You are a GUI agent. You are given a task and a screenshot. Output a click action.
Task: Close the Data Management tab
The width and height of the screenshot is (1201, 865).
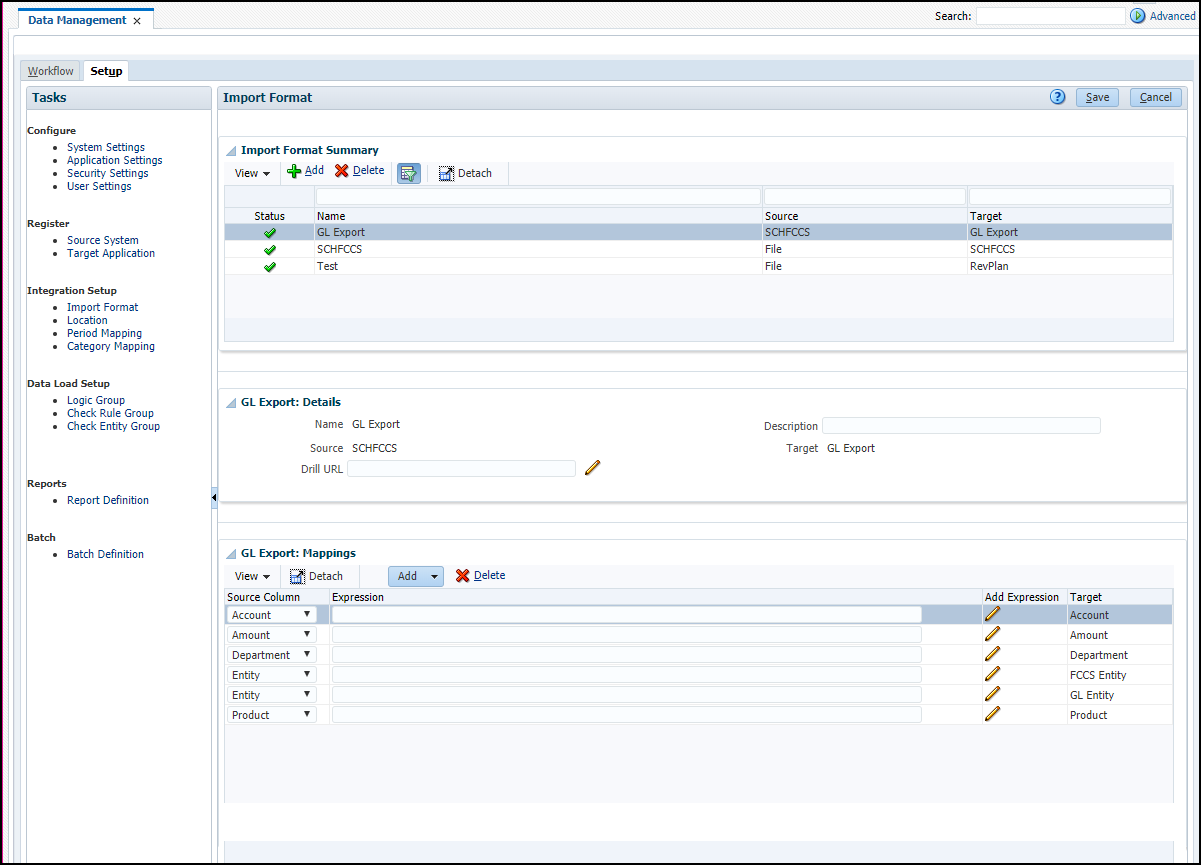pyautogui.click(x=137, y=18)
